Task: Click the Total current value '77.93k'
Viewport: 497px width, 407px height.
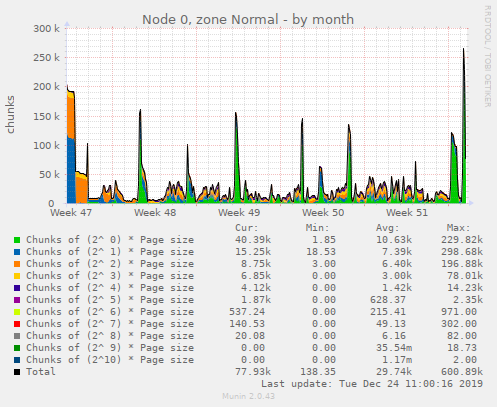Action: point(253,372)
